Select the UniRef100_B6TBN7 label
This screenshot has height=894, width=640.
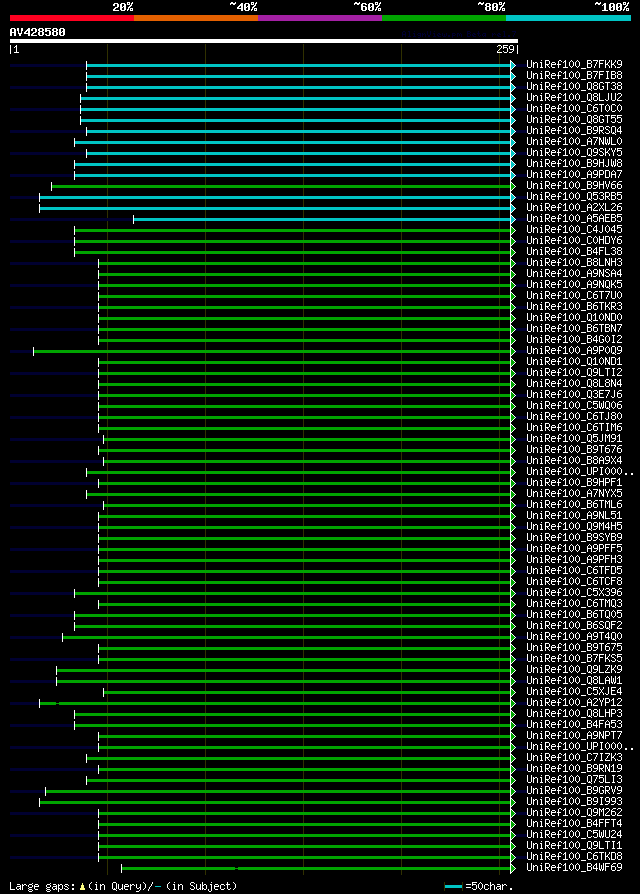click(x=574, y=329)
